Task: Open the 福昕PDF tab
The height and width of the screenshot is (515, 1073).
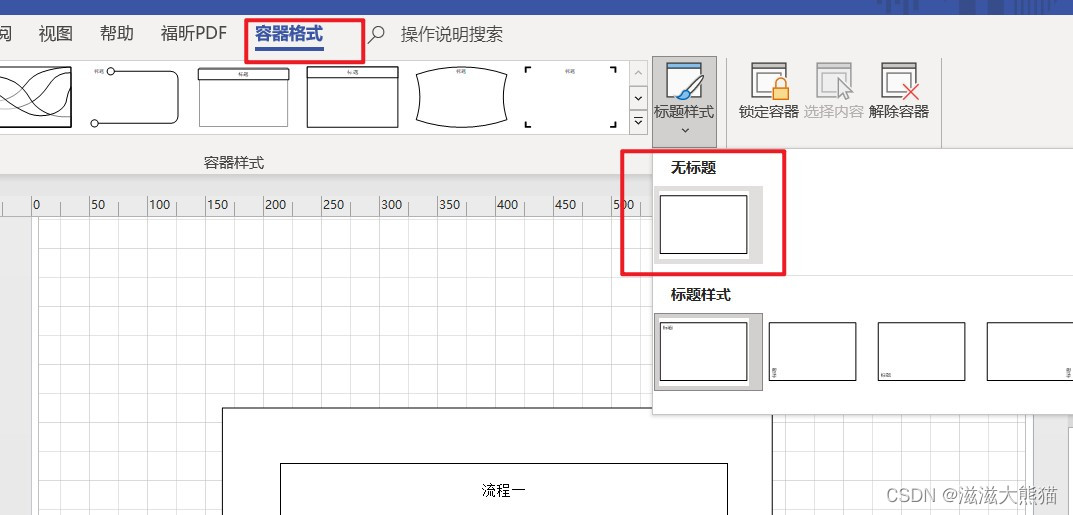Action: (x=194, y=34)
